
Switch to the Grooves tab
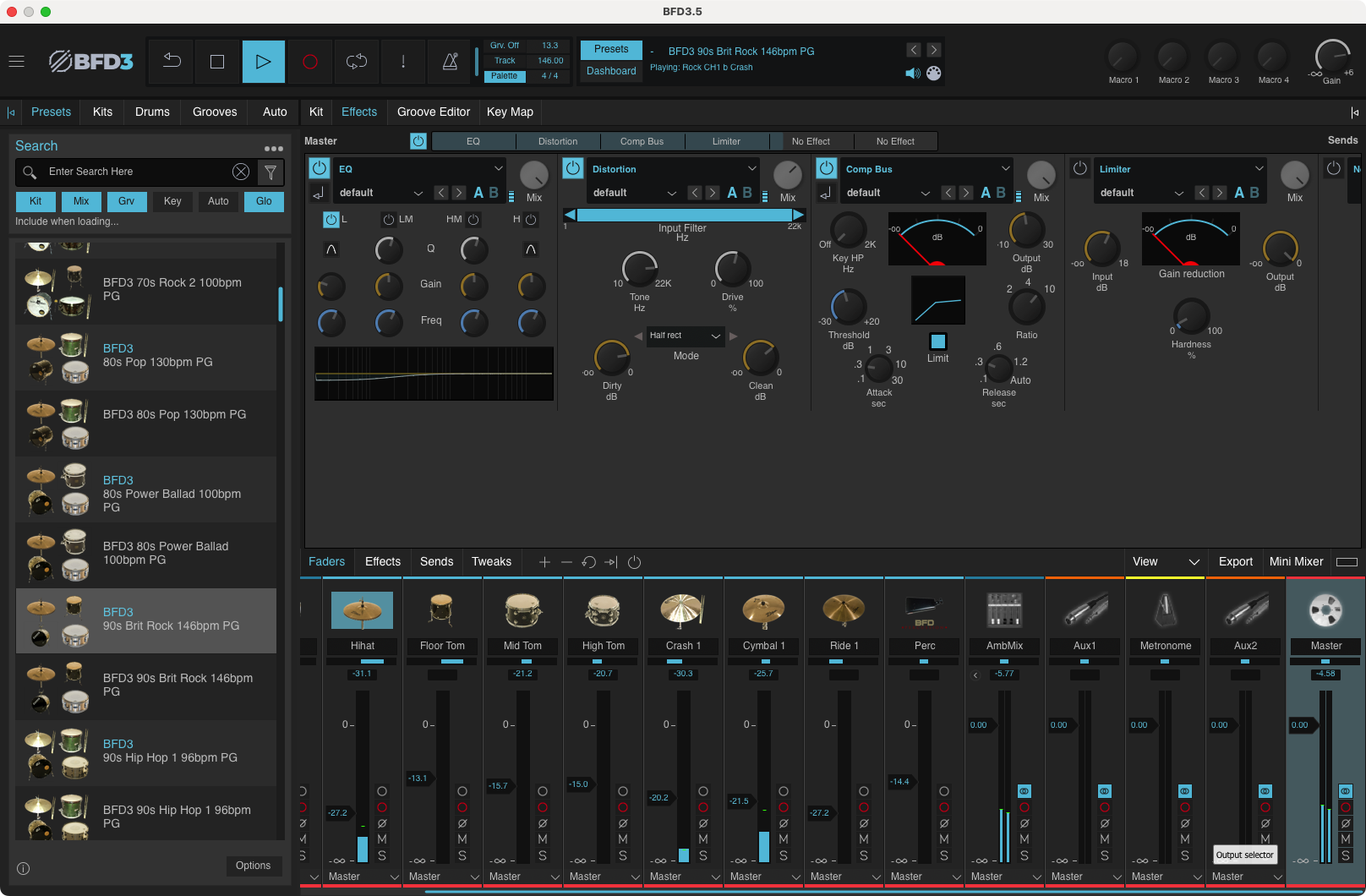[214, 112]
